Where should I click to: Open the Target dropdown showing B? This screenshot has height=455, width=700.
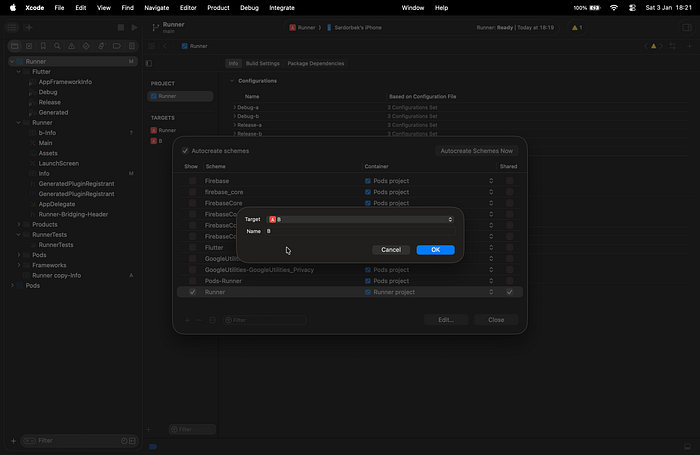[360, 219]
